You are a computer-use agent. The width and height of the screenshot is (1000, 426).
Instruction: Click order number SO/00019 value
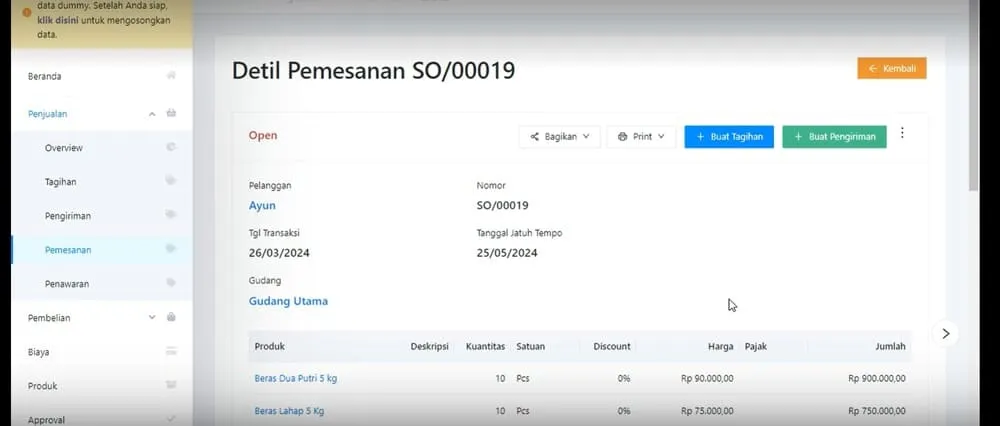[x=502, y=205]
